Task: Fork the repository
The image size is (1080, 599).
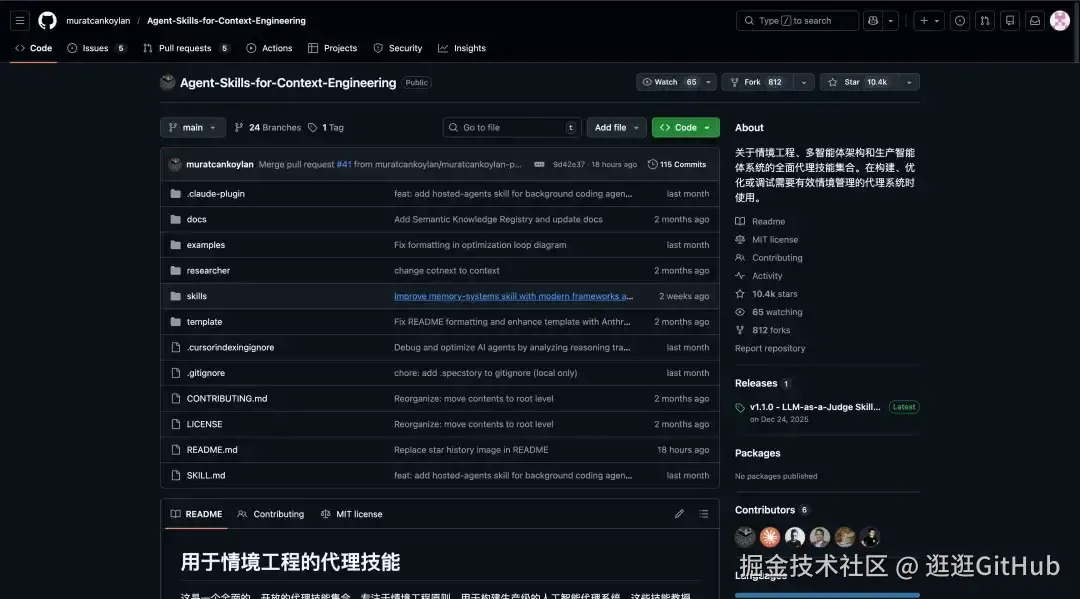Action: click(757, 82)
